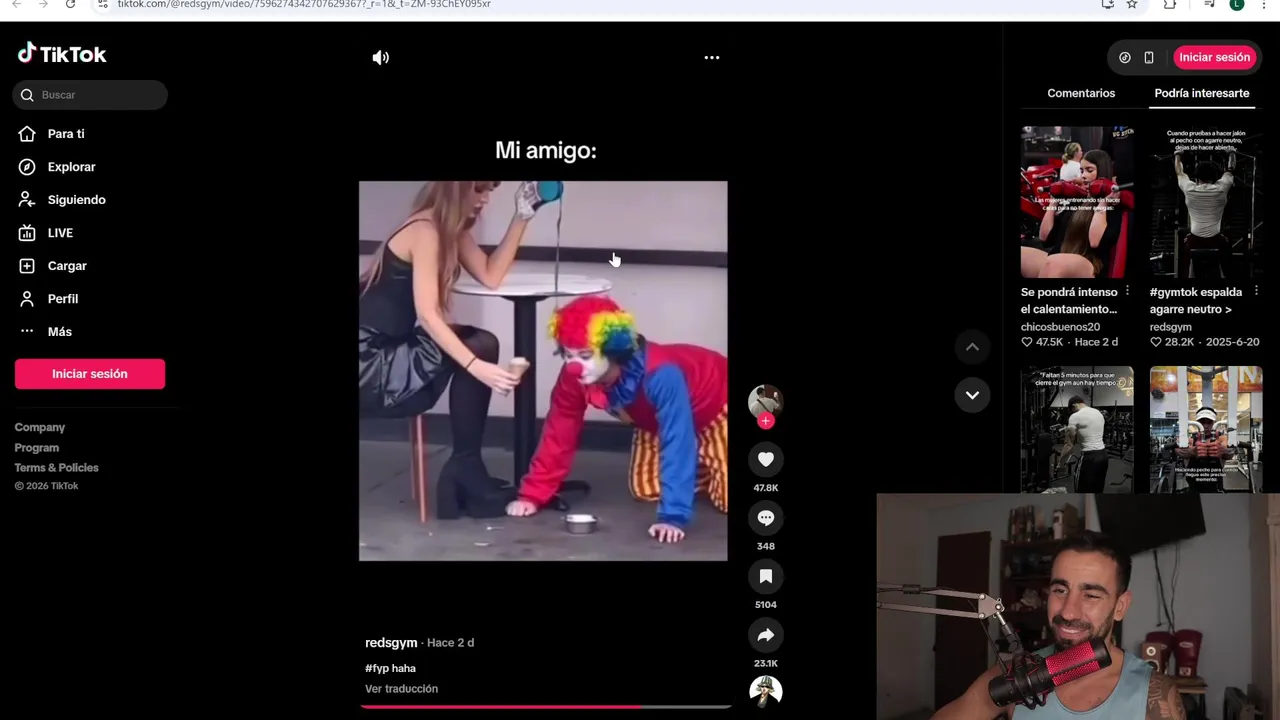Save the video with the bookmark icon
This screenshot has height=720, width=1280.
[x=766, y=576]
